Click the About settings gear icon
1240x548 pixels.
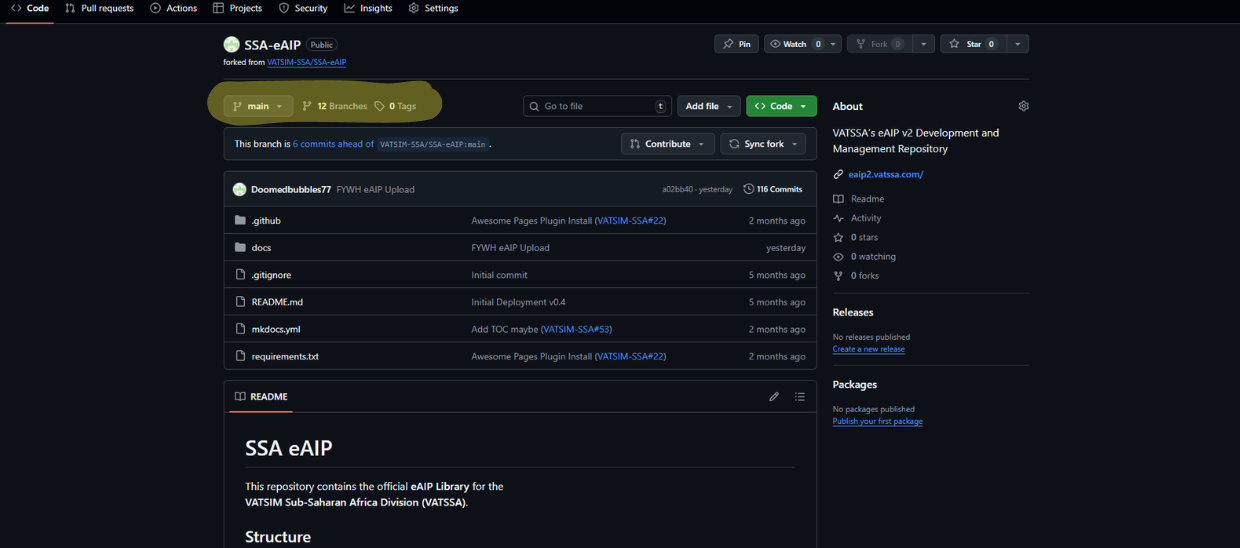(x=1023, y=106)
